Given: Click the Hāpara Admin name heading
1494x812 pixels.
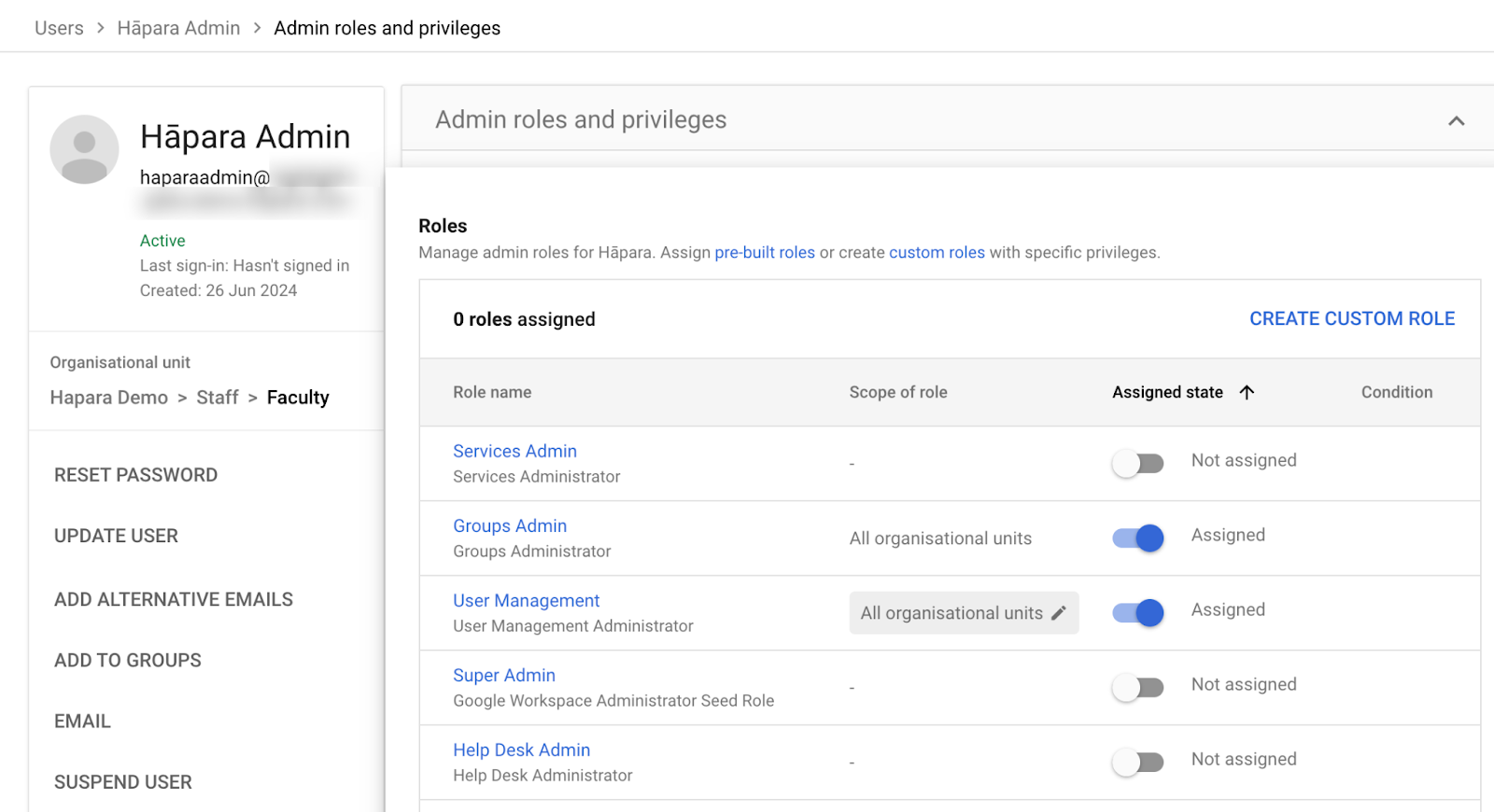Looking at the screenshot, I should tap(246, 136).
